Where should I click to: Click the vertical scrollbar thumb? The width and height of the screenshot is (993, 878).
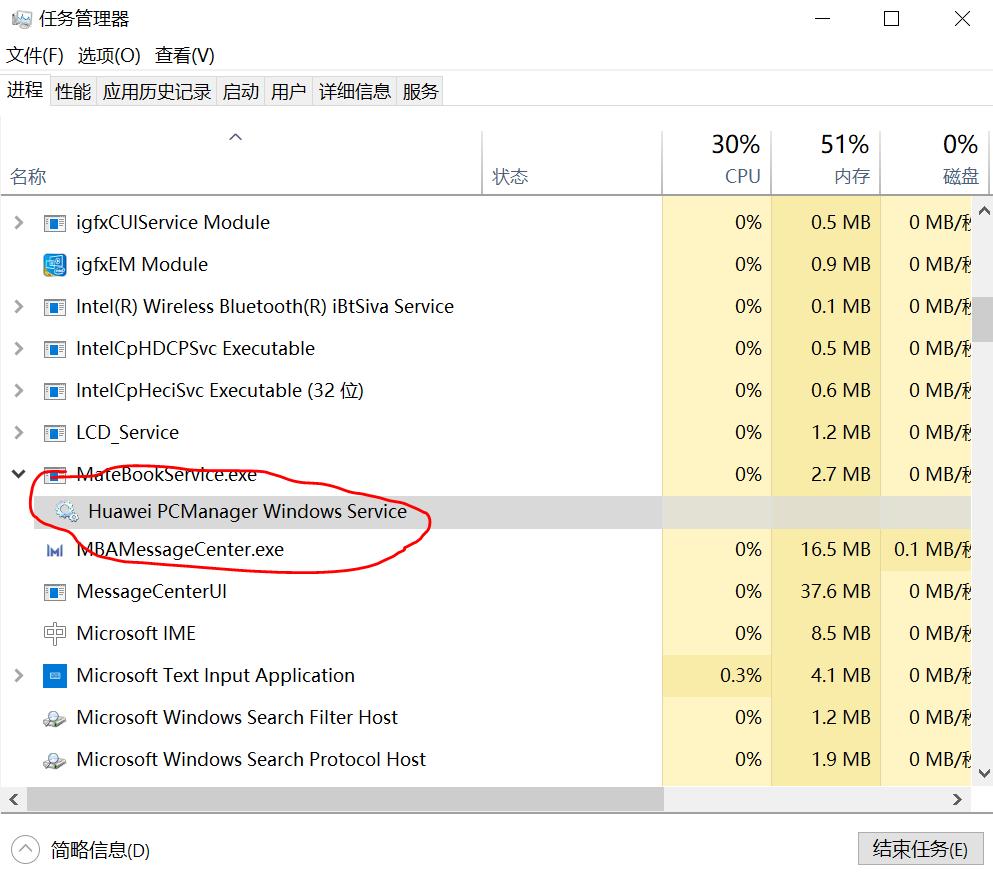(982, 320)
